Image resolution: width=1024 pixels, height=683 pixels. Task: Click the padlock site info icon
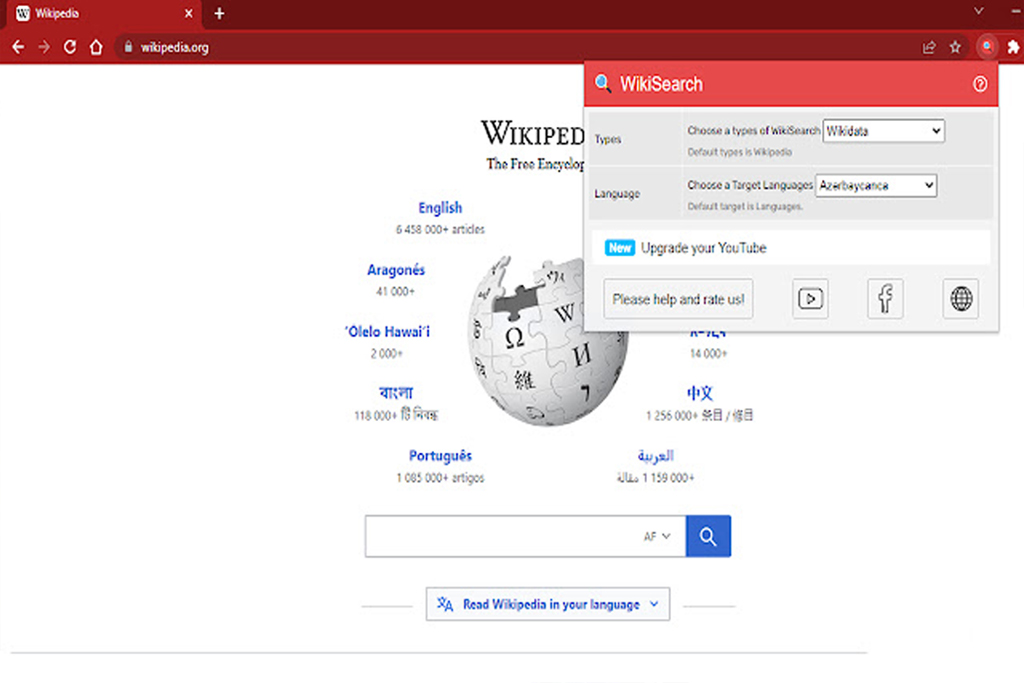click(129, 47)
